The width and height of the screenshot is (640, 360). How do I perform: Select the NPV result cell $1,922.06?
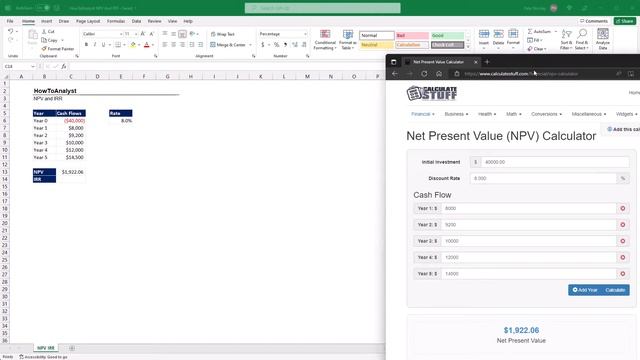[x=71, y=172]
